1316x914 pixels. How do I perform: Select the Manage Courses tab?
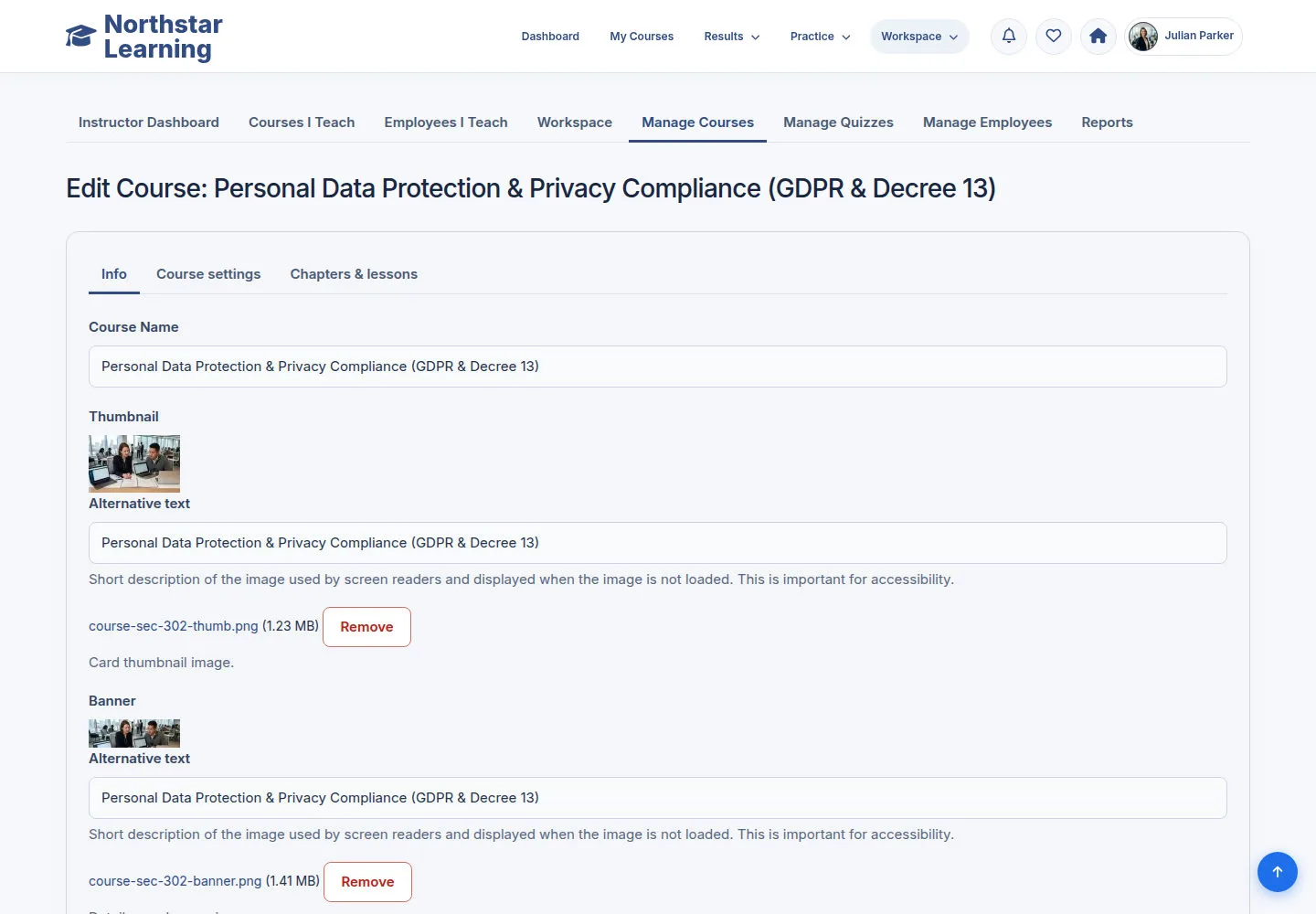pyautogui.click(x=698, y=122)
